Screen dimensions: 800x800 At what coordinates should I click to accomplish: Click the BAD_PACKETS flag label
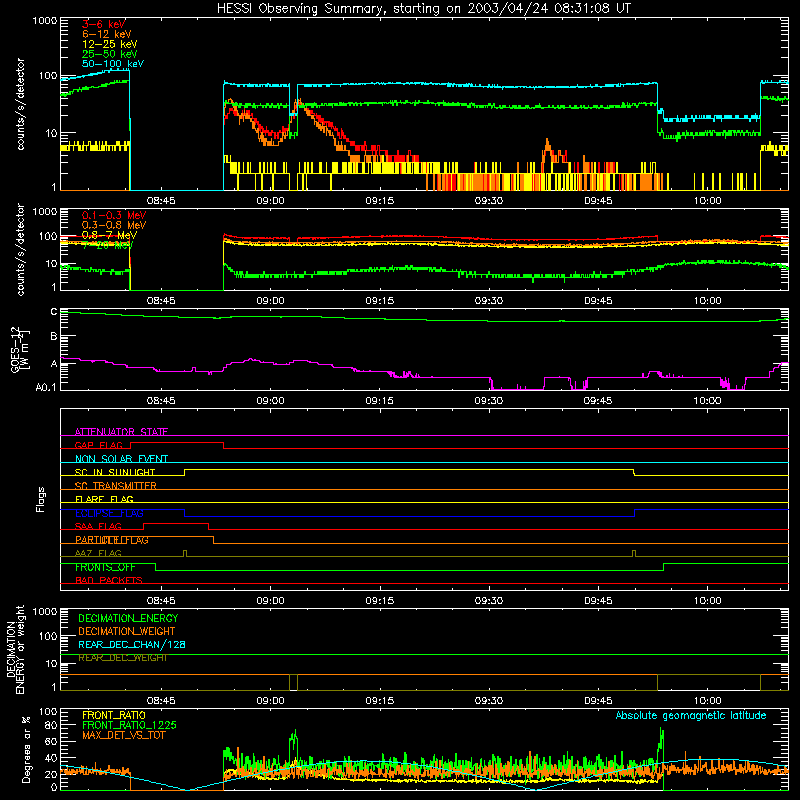[x=109, y=580]
